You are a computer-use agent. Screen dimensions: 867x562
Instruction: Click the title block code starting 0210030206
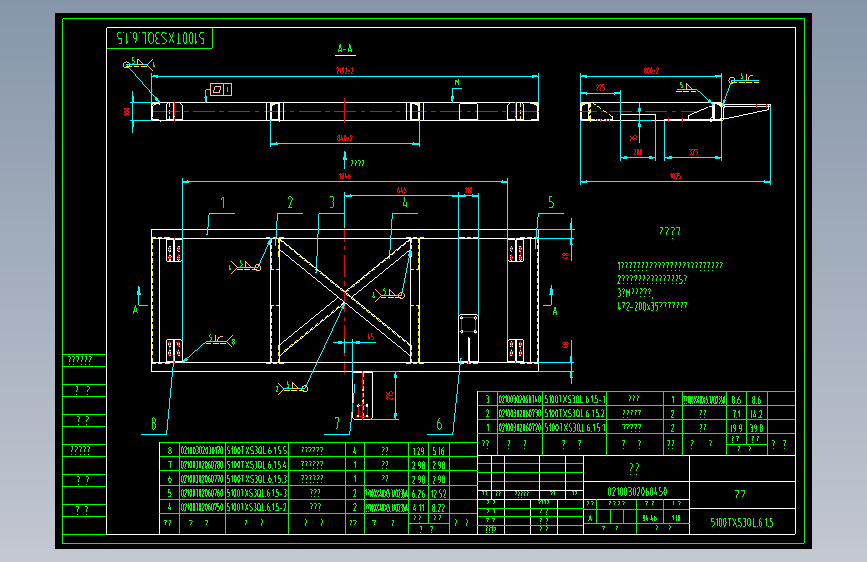tap(637, 491)
